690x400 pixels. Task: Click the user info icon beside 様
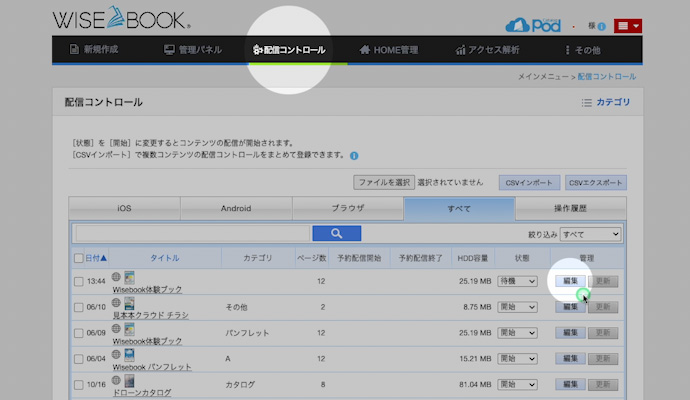(602, 26)
